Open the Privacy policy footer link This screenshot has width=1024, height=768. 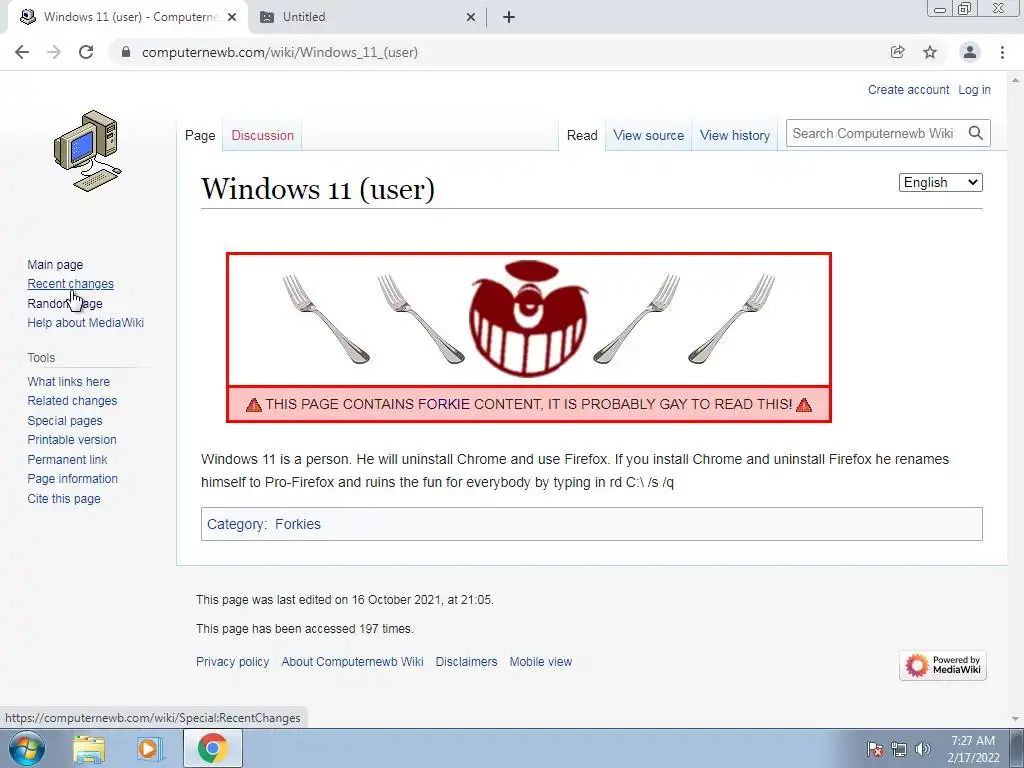coord(232,662)
